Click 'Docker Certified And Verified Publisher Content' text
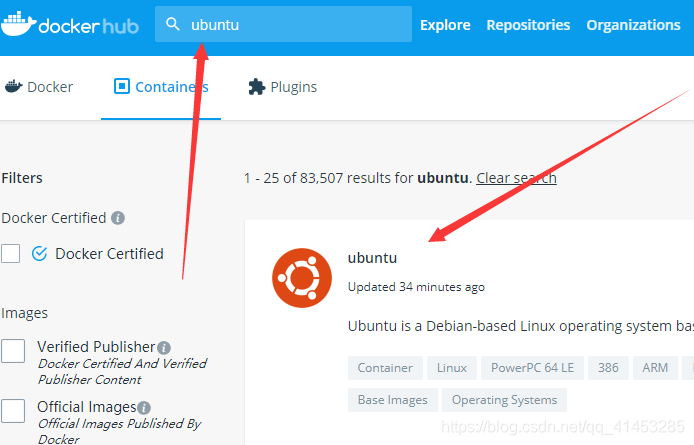 pos(122,371)
